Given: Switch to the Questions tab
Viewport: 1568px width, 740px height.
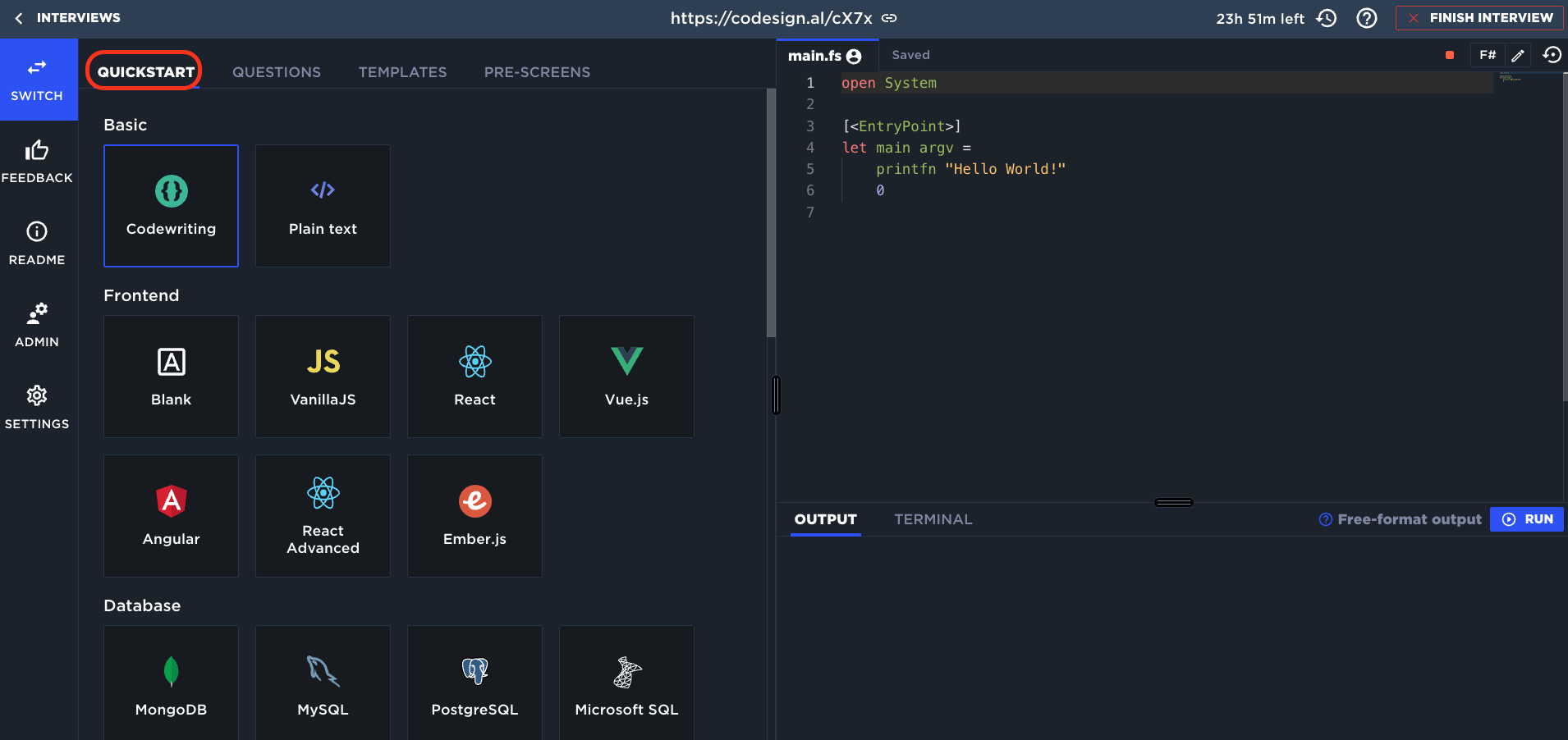Looking at the screenshot, I should pyautogui.click(x=277, y=72).
